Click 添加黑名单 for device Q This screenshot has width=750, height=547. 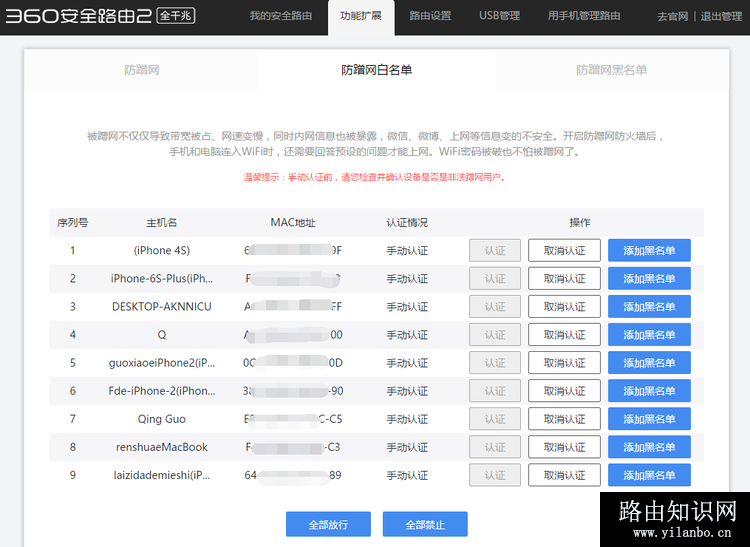pos(649,335)
